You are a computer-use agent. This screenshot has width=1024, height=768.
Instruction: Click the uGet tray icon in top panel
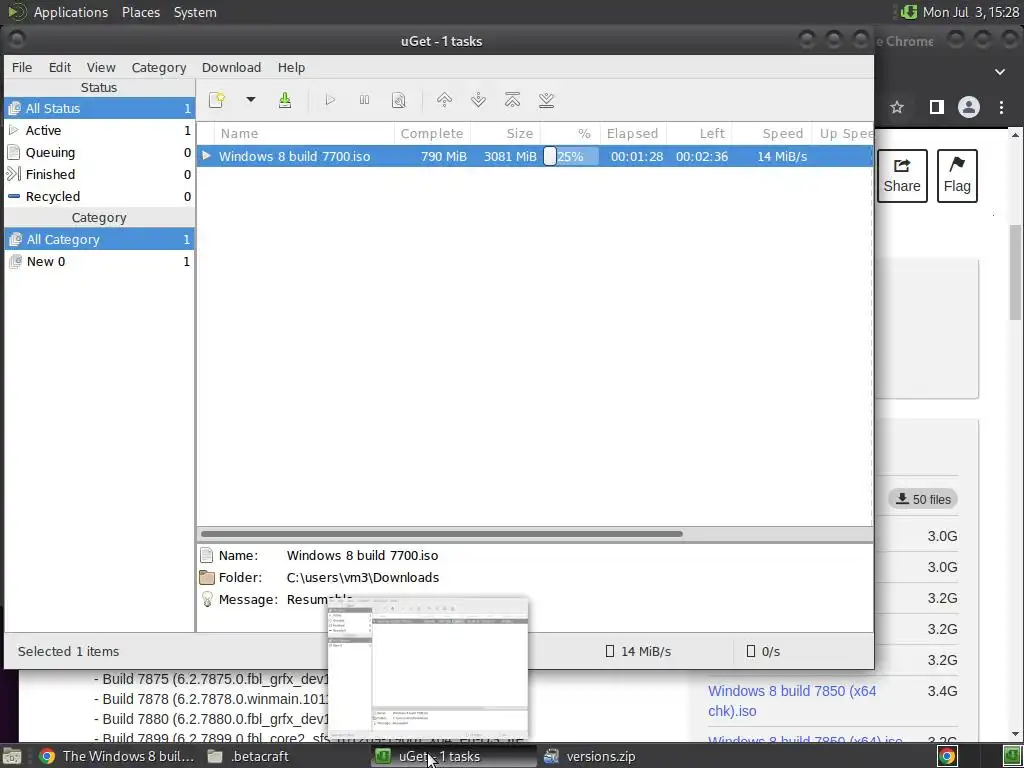pyautogui.click(x=908, y=12)
